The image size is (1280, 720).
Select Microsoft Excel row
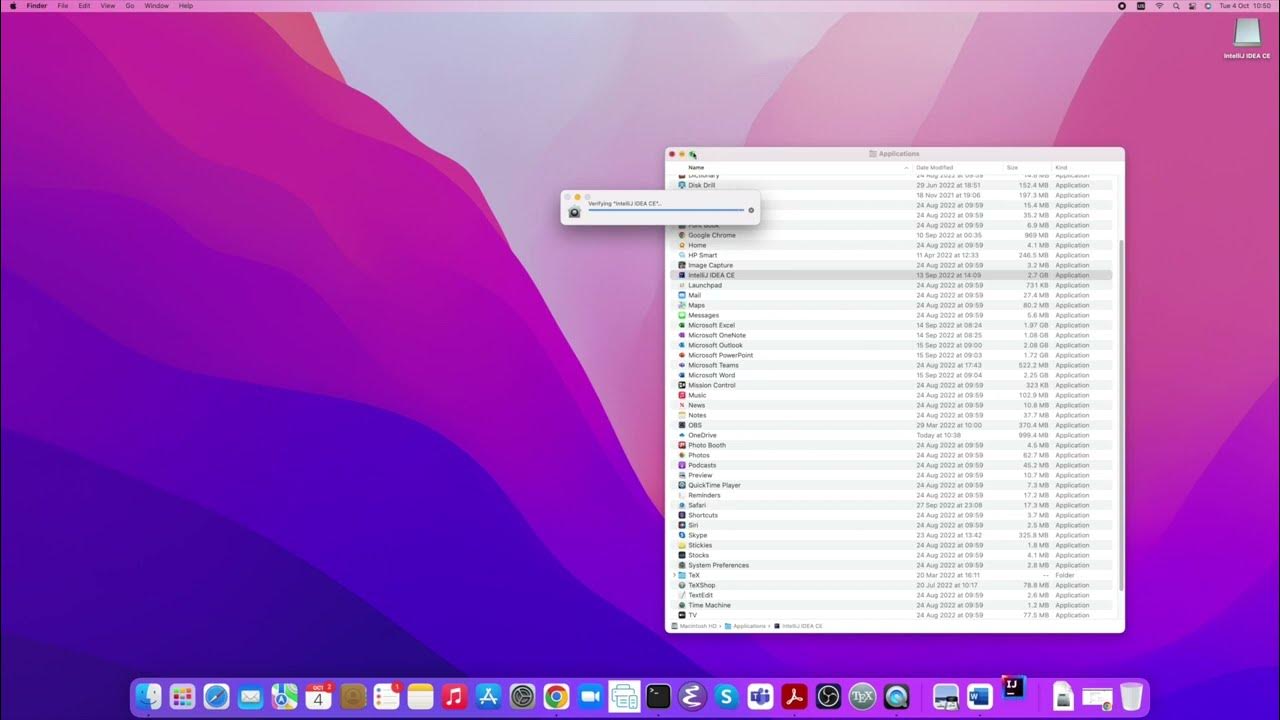coord(891,325)
